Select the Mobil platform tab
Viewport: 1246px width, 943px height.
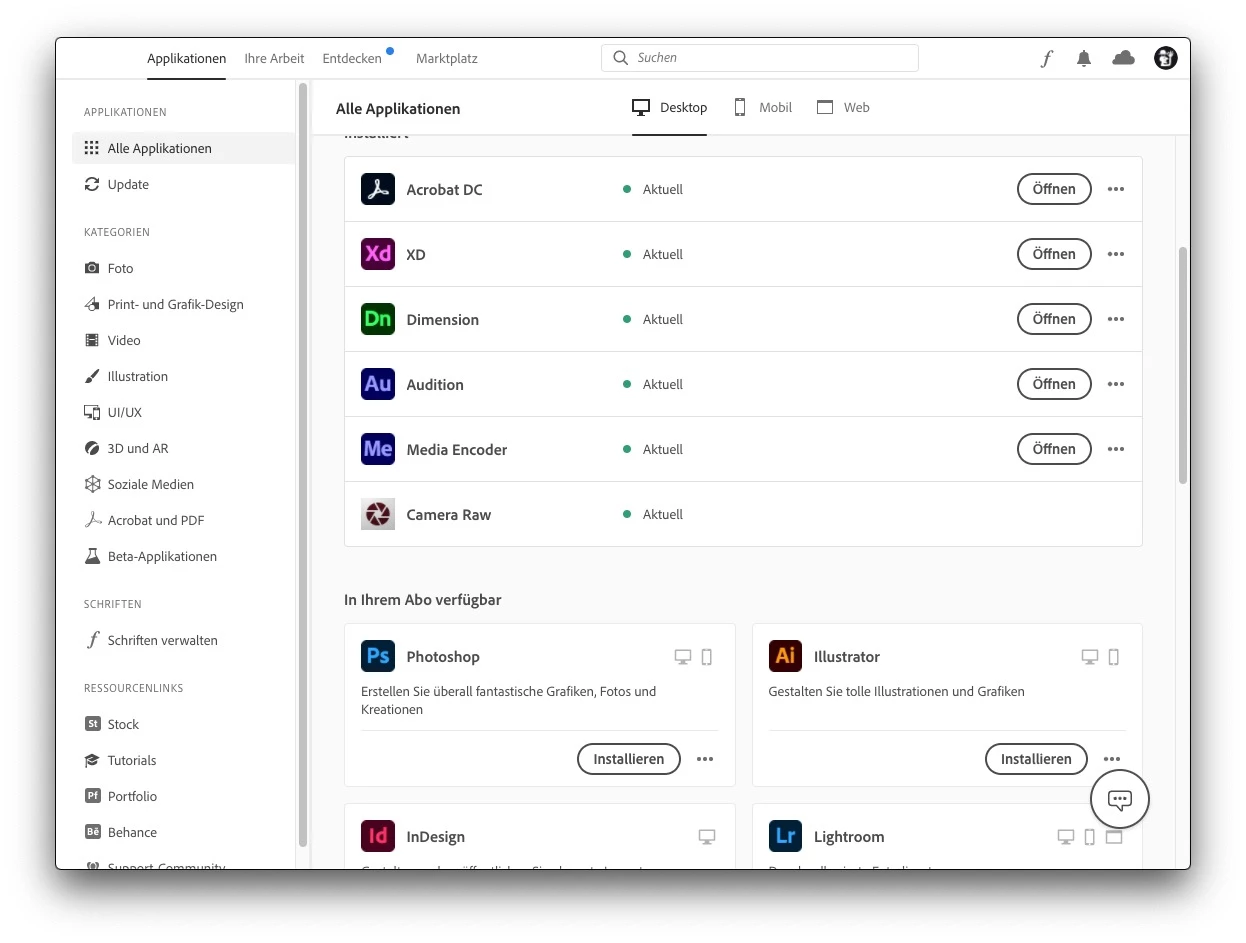(x=763, y=107)
